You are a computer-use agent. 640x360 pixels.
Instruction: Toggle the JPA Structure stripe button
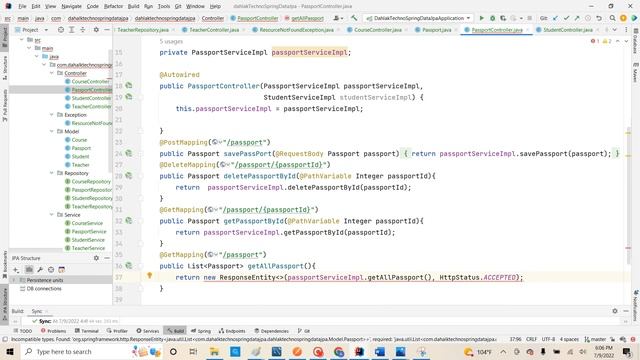[4, 305]
